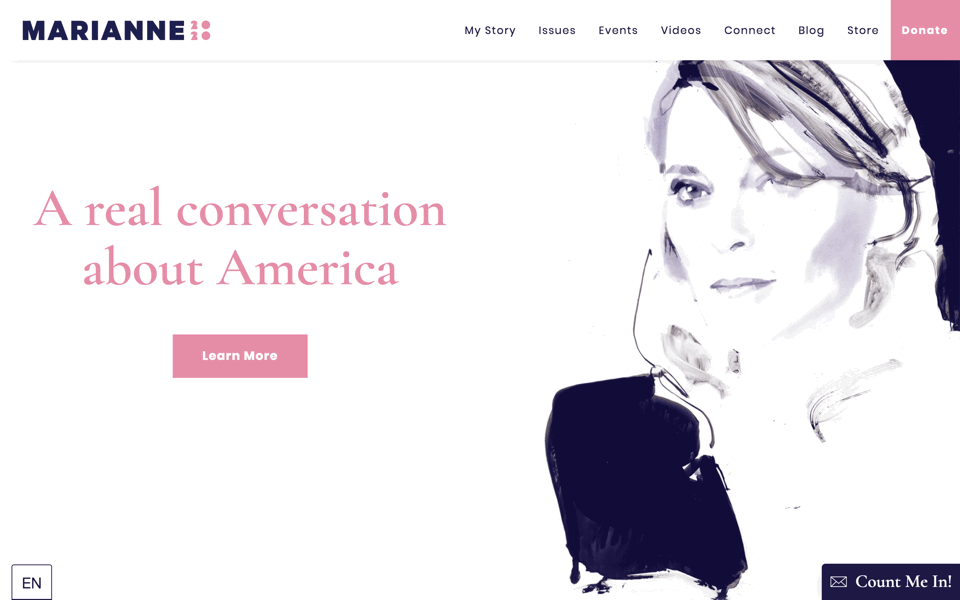Open the Count Me In signup tab
This screenshot has width=960, height=600.
pyautogui.click(x=891, y=582)
